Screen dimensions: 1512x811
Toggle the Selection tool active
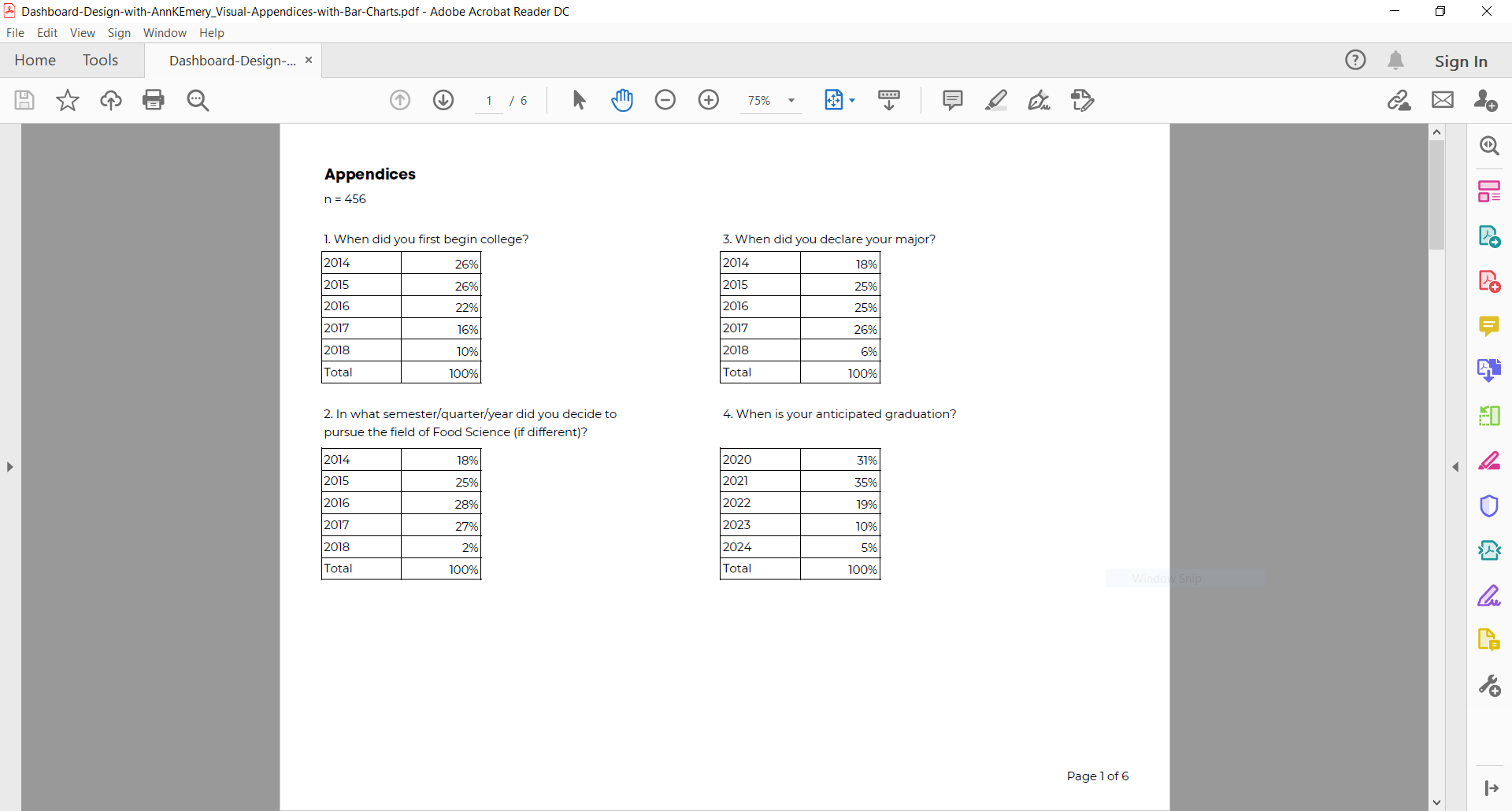pos(579,100)
